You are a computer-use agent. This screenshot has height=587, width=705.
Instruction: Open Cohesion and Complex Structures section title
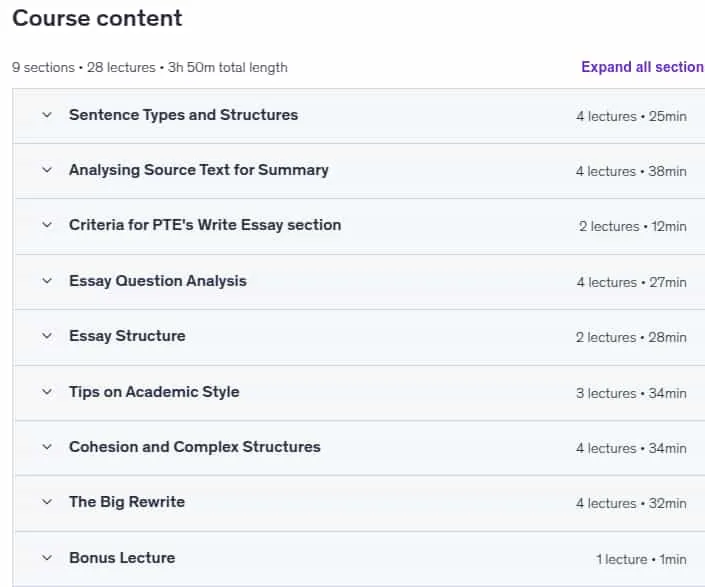(x=195, y=447)
